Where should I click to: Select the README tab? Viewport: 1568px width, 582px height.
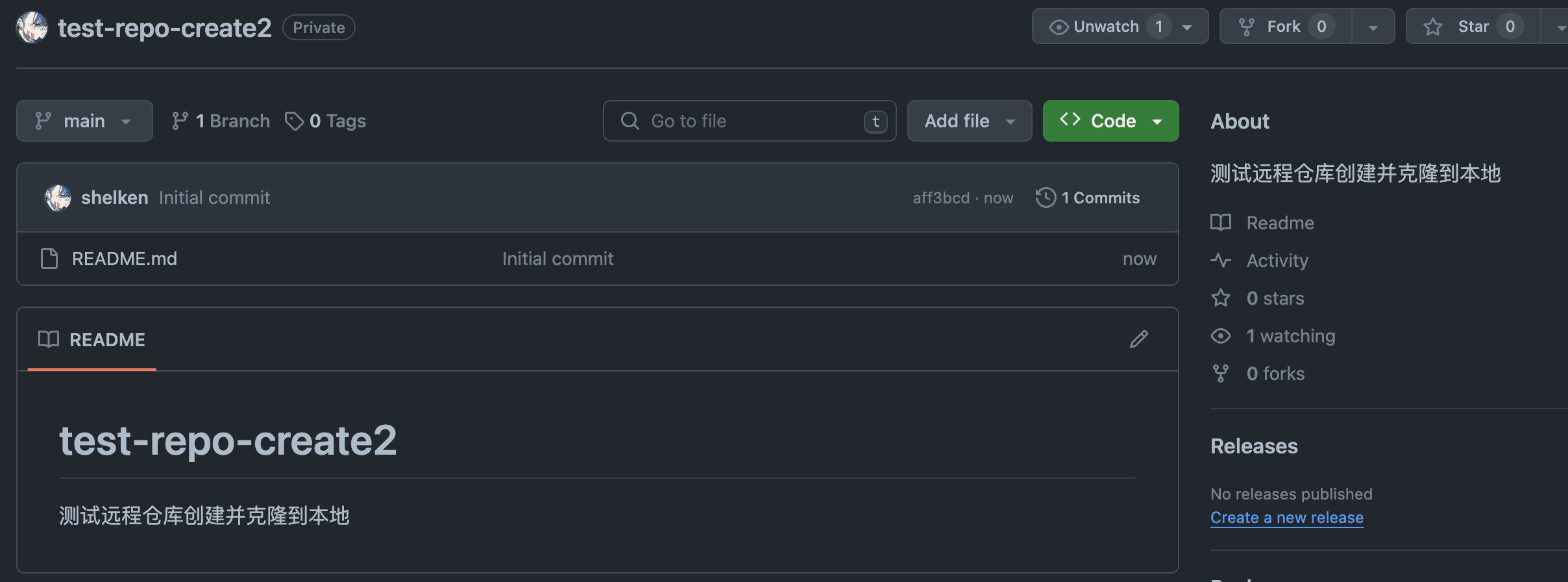pyautogui.click(x=92, y=340)
